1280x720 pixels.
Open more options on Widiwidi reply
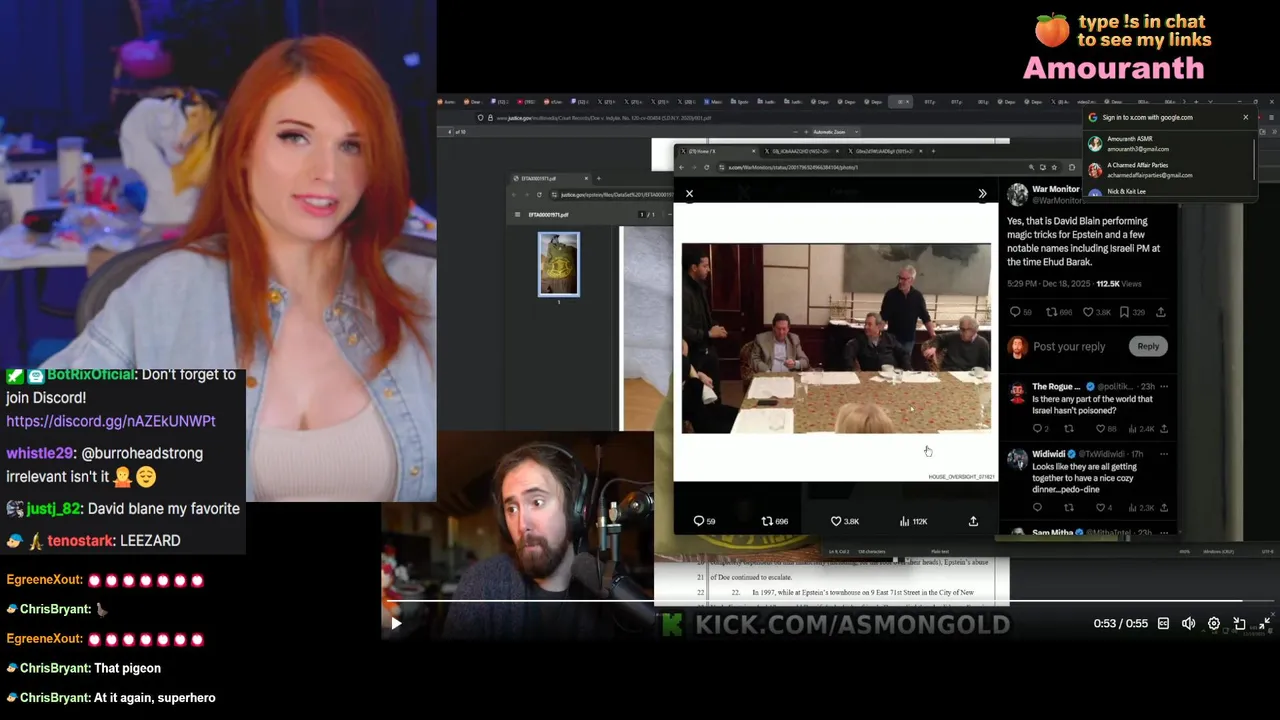[x=1163, y=454]
